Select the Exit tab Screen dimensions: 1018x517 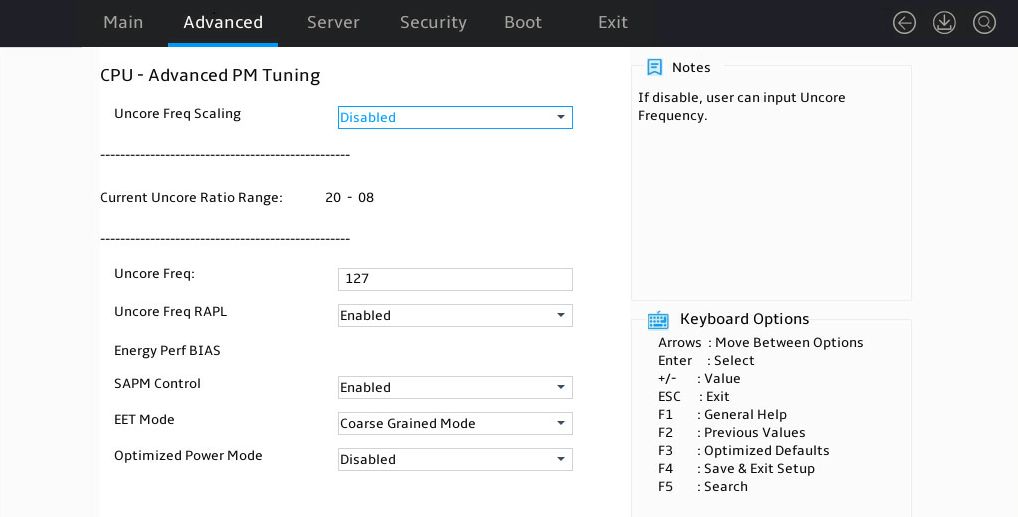tap(613, 23)
